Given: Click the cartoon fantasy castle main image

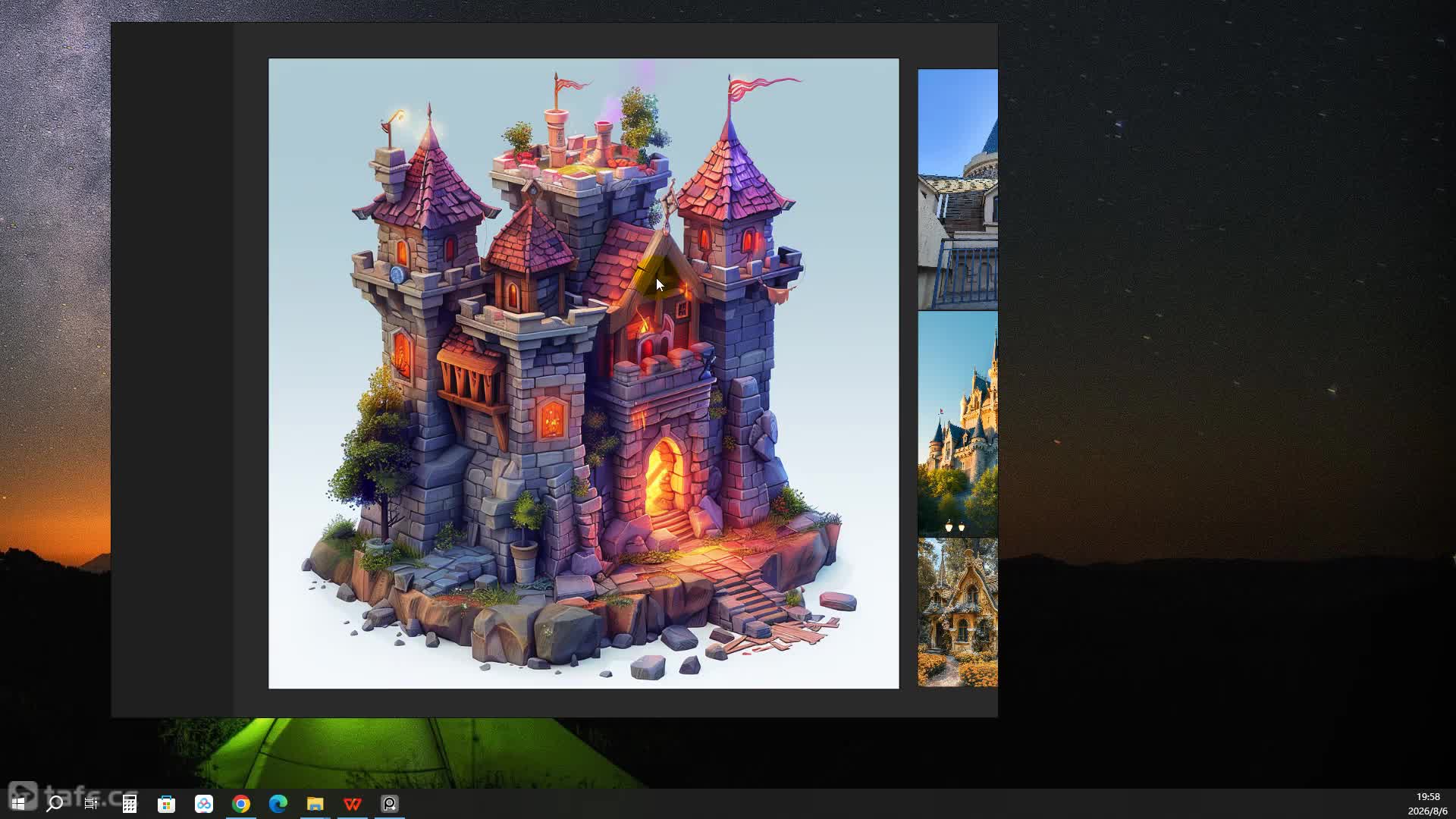Looking at the screenshot, I should click(584, 373).
